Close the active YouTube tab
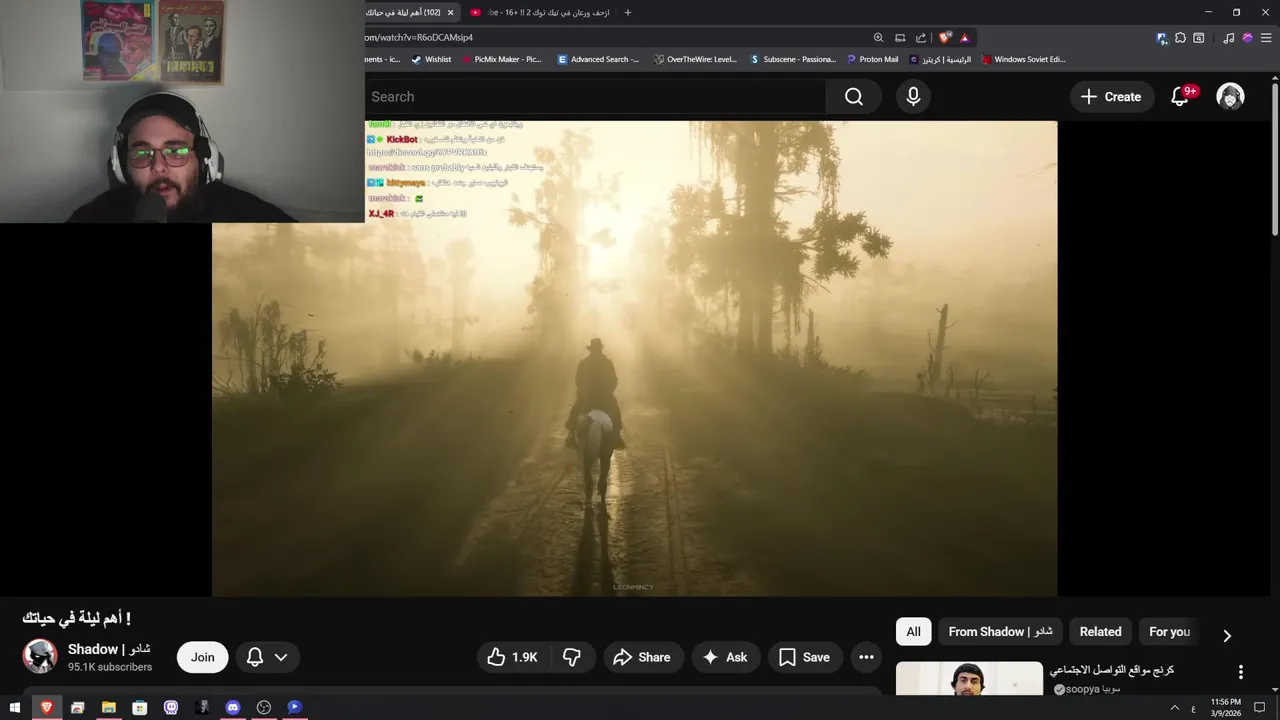 [450, 12]
